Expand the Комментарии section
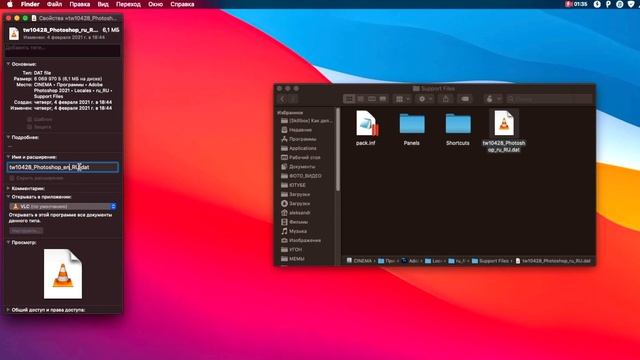Screen dimensions: 640x360 8,188
